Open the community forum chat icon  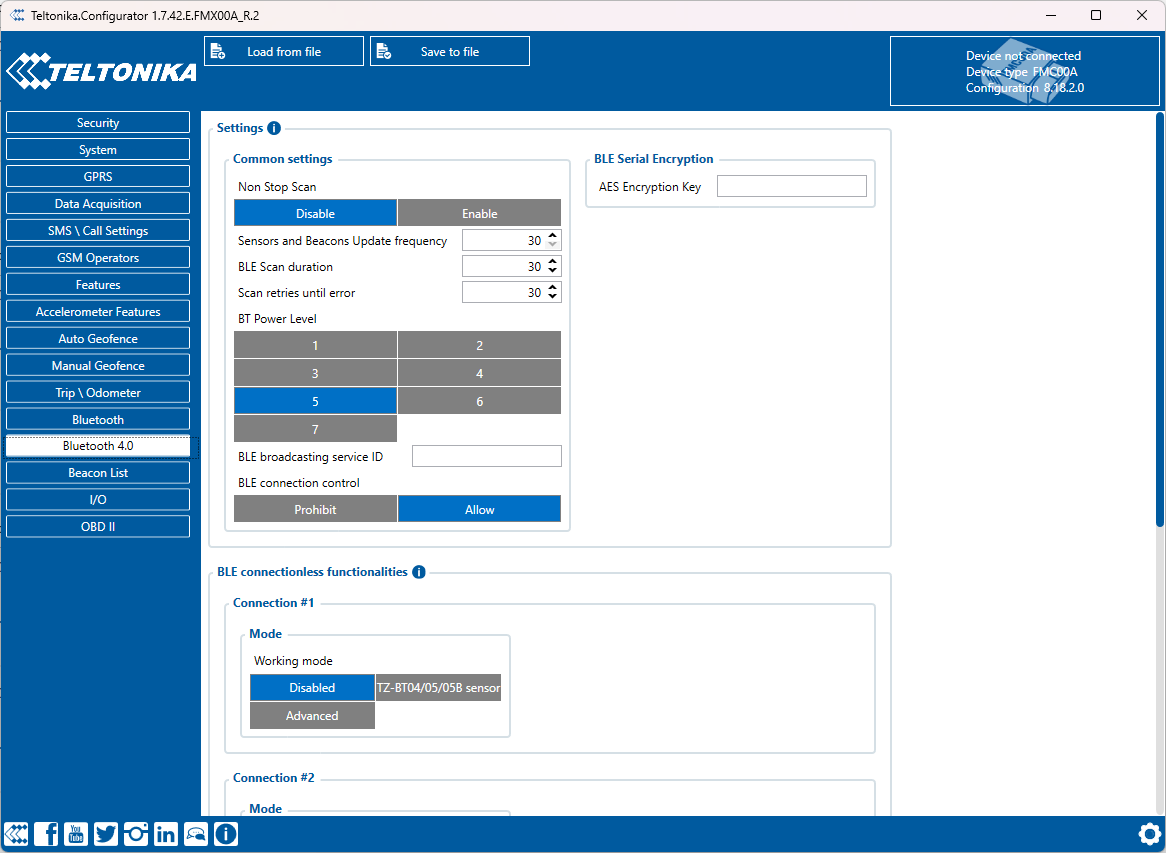(x=196, y=834)
